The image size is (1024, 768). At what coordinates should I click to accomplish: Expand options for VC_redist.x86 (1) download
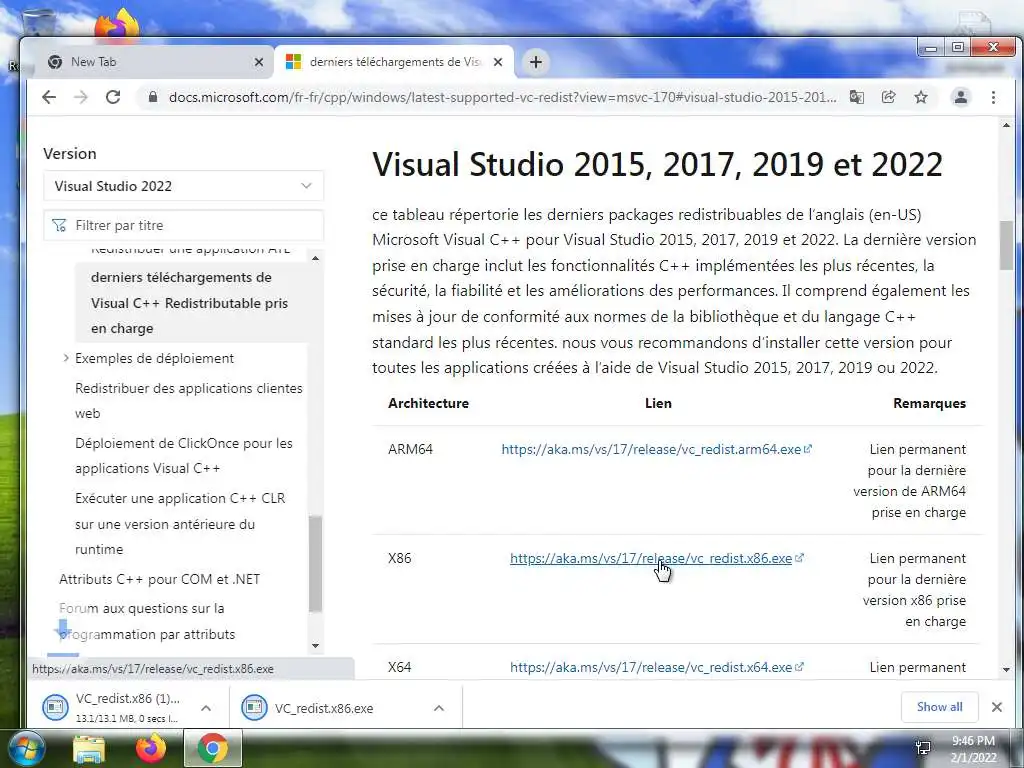click(x=206, y=708)
